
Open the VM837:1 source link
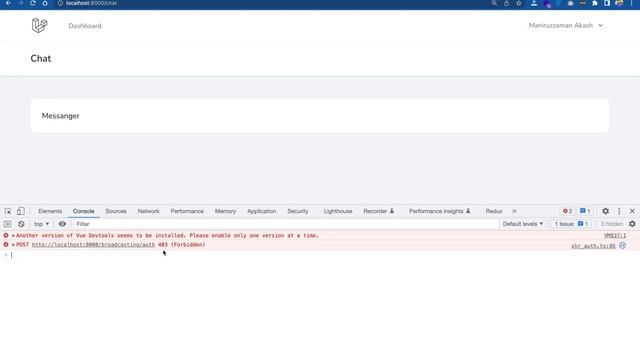[x=615, y=236]
